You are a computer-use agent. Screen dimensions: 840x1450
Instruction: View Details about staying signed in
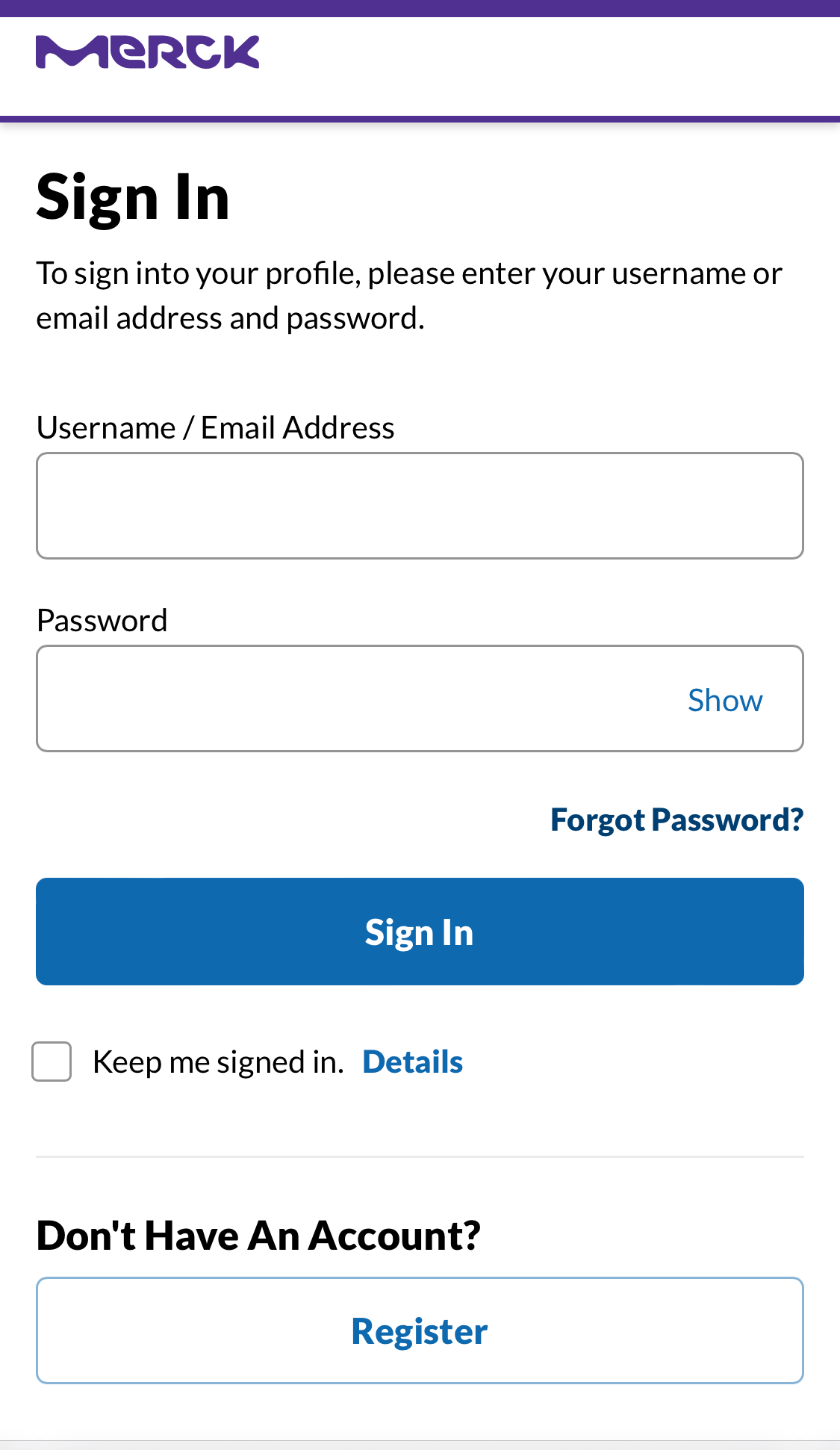coord(412,1061)
